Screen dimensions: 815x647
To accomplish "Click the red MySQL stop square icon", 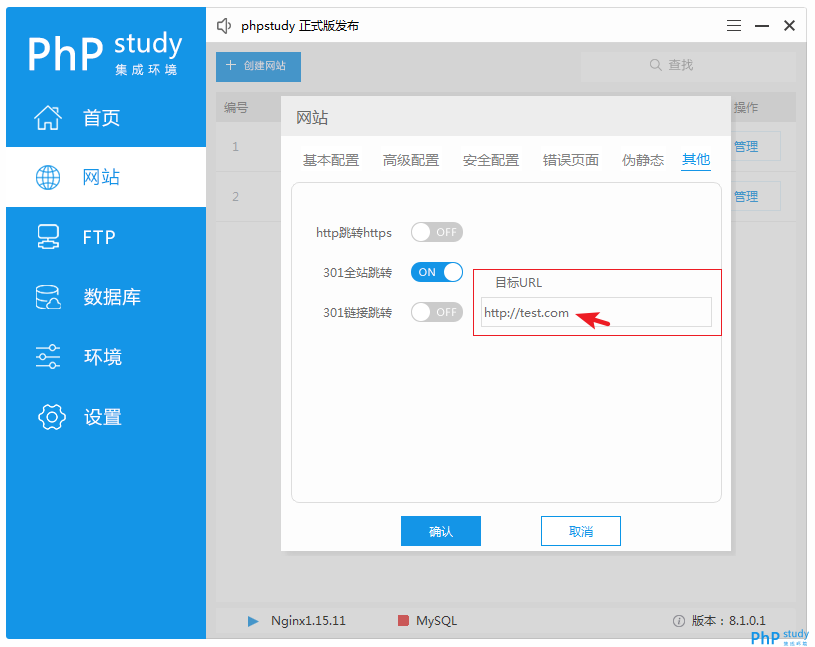I will [x=403, y=620].
